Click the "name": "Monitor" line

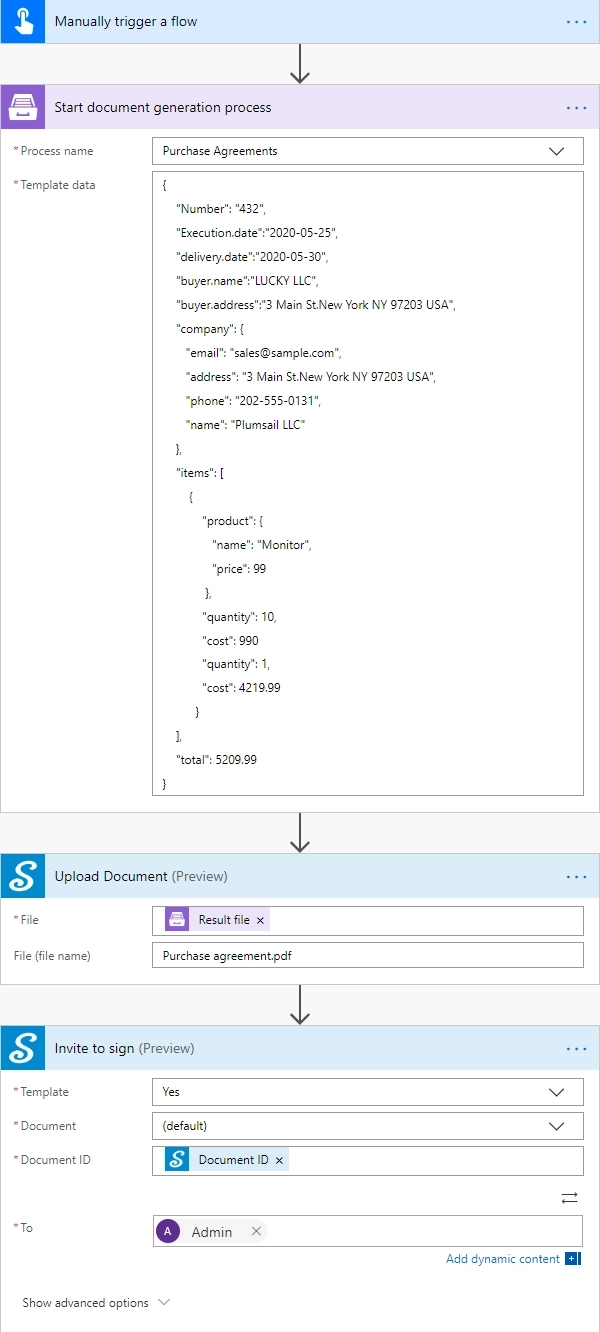pos(263,544)
